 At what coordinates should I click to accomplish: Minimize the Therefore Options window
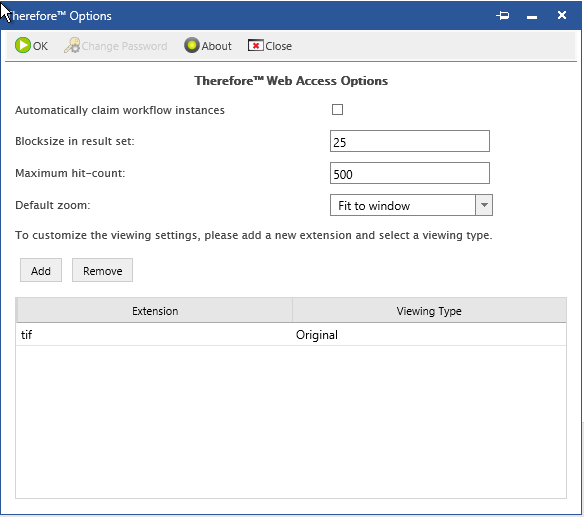coord(532,17)
